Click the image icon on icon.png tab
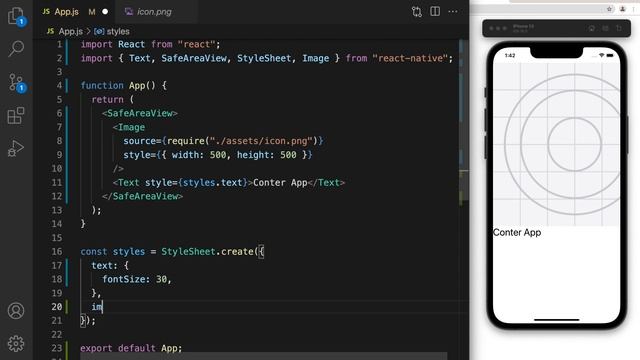Viewport: 640px width, 360px height. tap(129, 11)
